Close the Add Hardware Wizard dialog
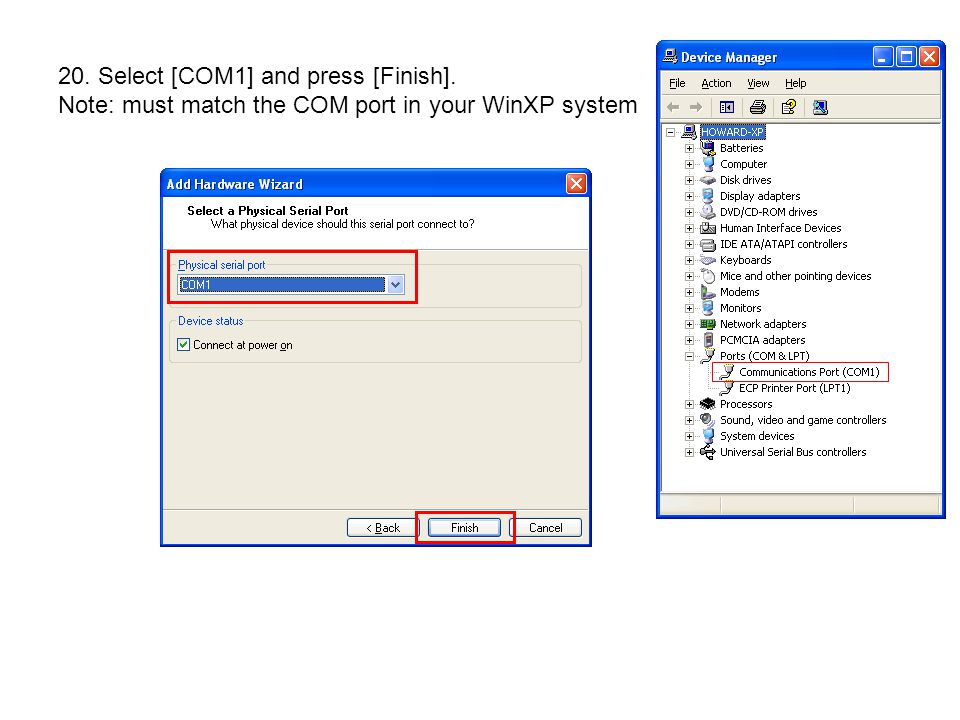 click(x=576, y=184)
